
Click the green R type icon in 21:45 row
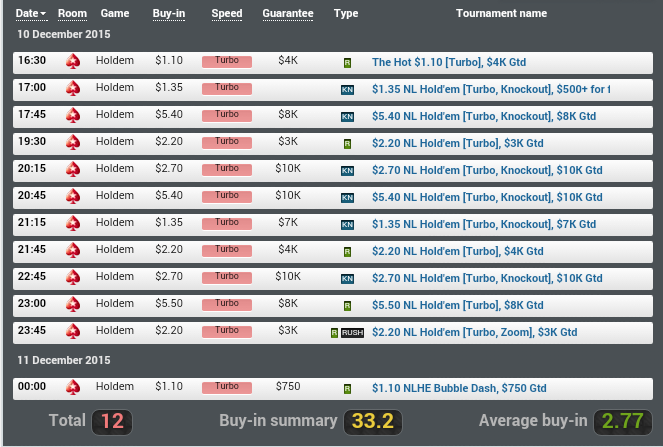(347, 252)
